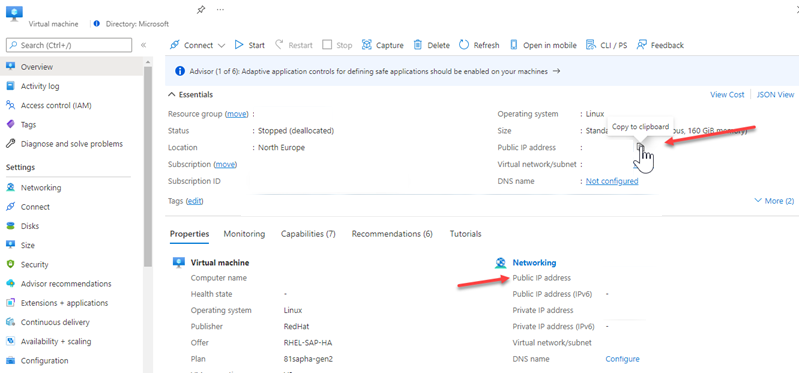Click Subscription move link
The width and height of the screenshot is (800, 373).
click(226, 164)
